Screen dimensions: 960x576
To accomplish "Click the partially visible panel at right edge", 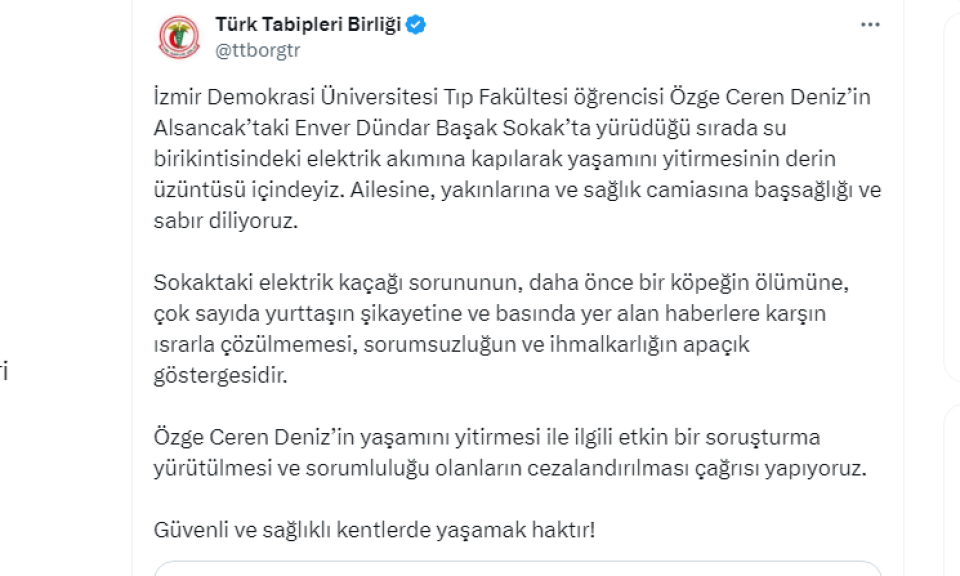I will 953,196.
